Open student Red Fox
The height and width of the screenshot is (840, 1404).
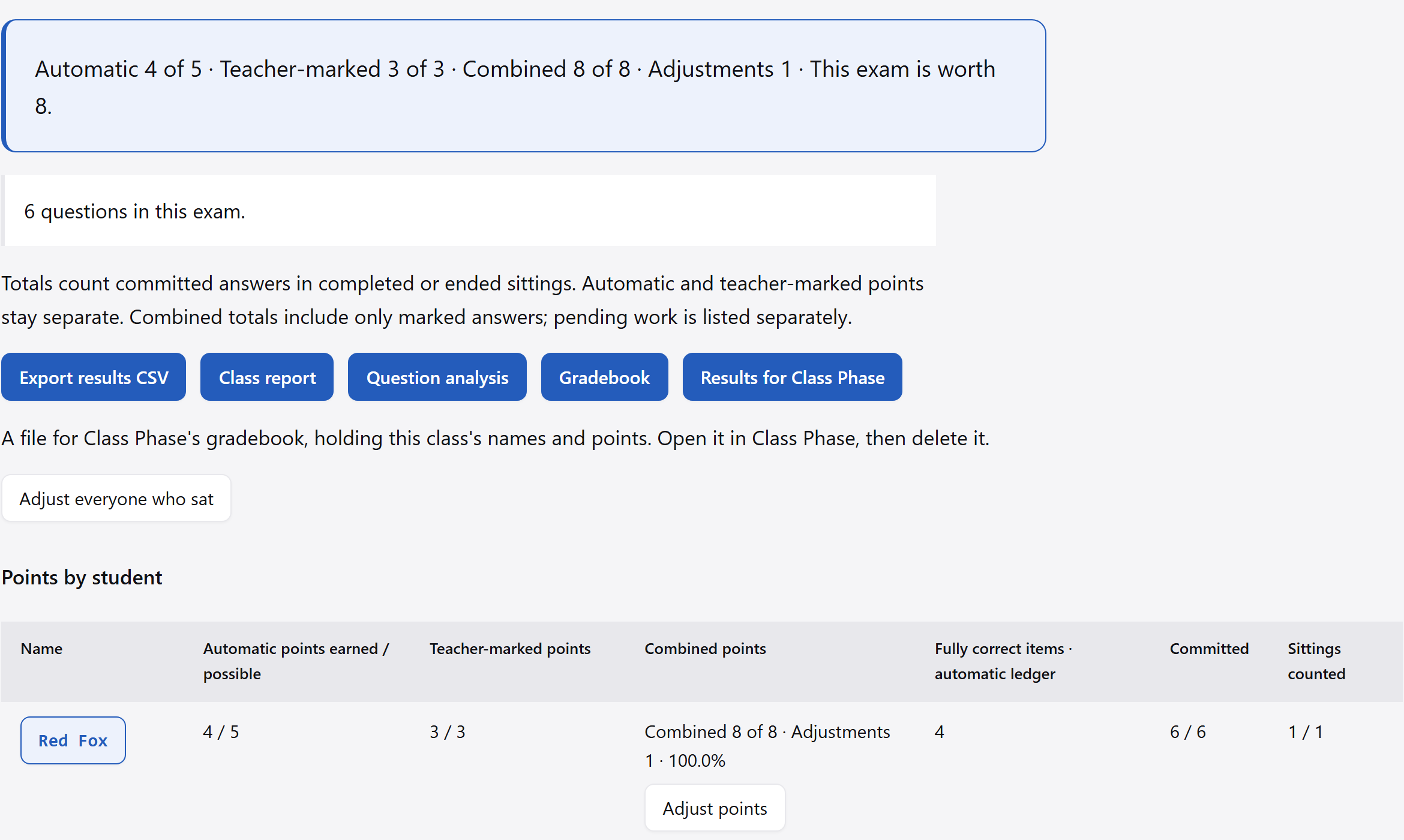click(x=73, y=740)
